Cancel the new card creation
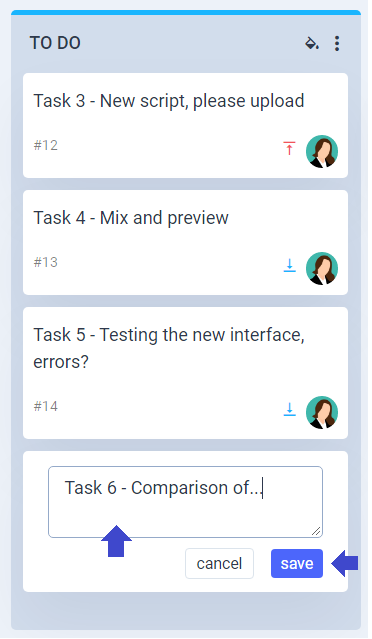 pyautogui.click(x=219, y=564)
